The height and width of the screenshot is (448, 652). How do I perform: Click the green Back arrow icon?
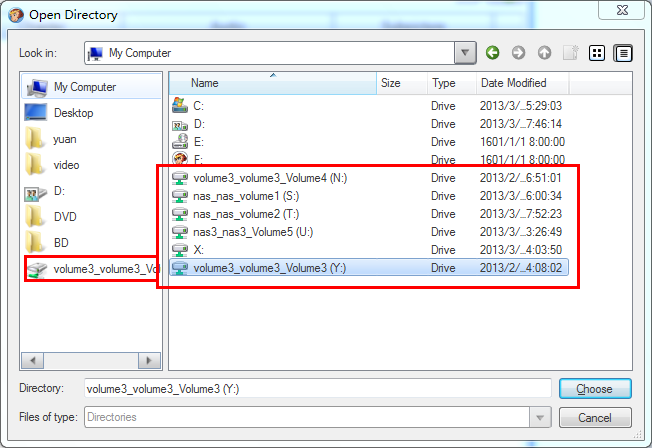point(493,53)
